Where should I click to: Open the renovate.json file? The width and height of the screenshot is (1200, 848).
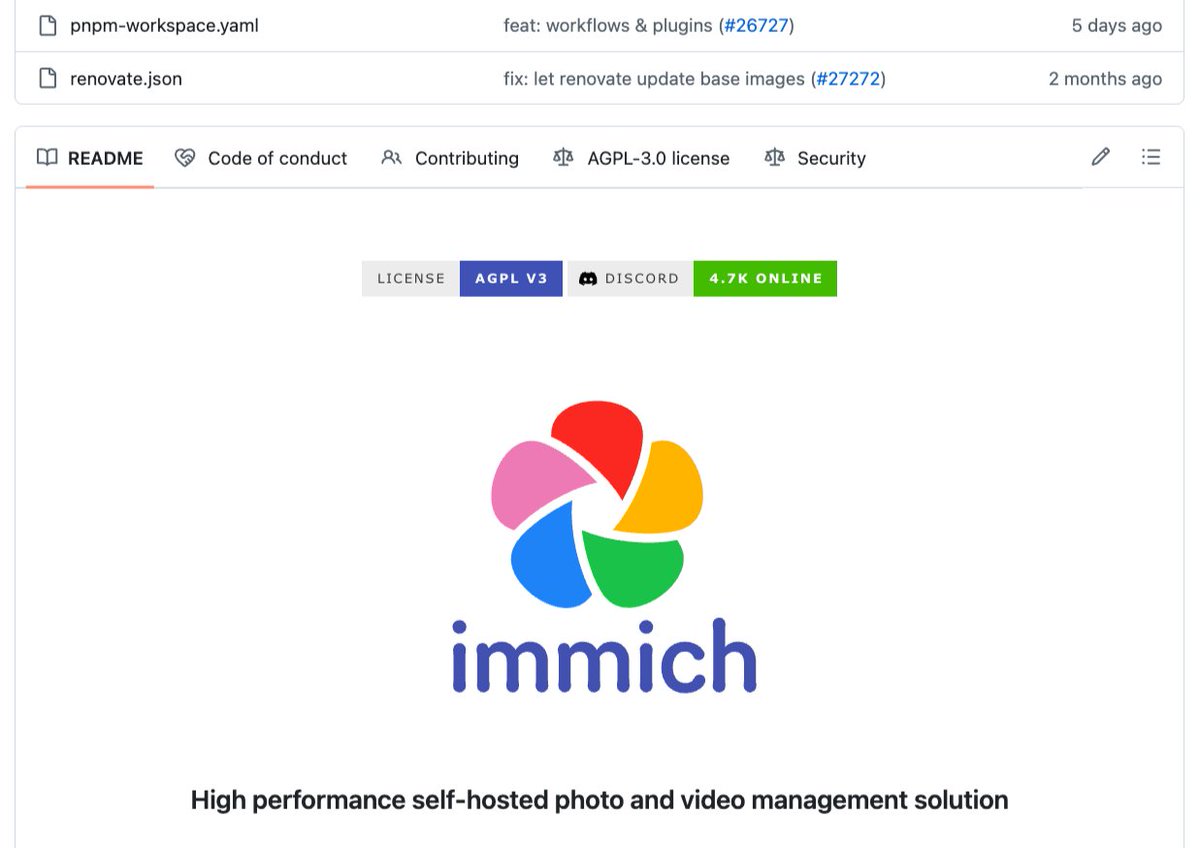click(126, 78)
